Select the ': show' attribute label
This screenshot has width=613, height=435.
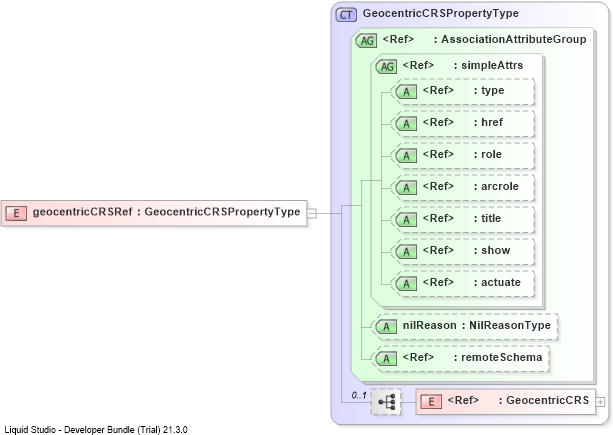pyautogui.click(x=492, y=251)
